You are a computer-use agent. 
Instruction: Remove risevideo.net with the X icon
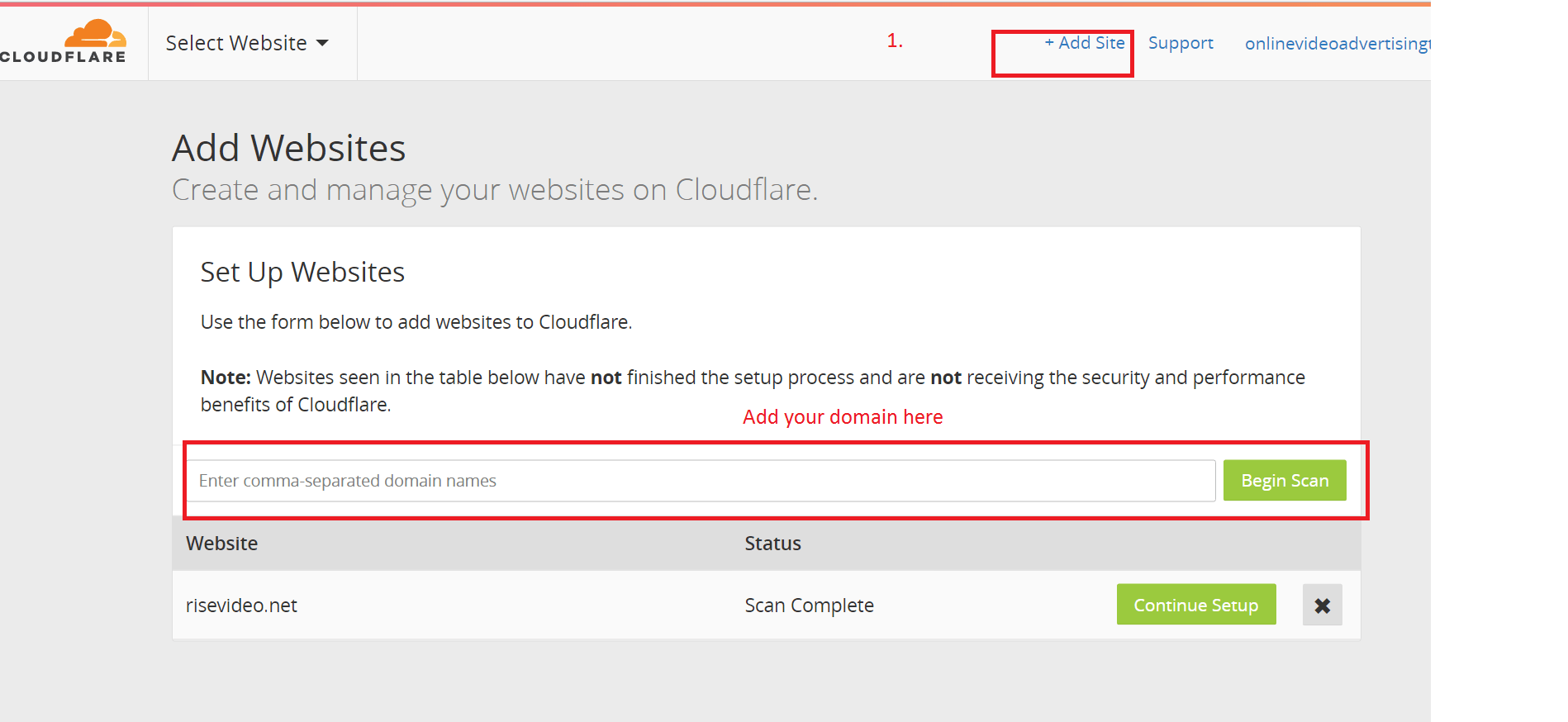click(1322, 606)
